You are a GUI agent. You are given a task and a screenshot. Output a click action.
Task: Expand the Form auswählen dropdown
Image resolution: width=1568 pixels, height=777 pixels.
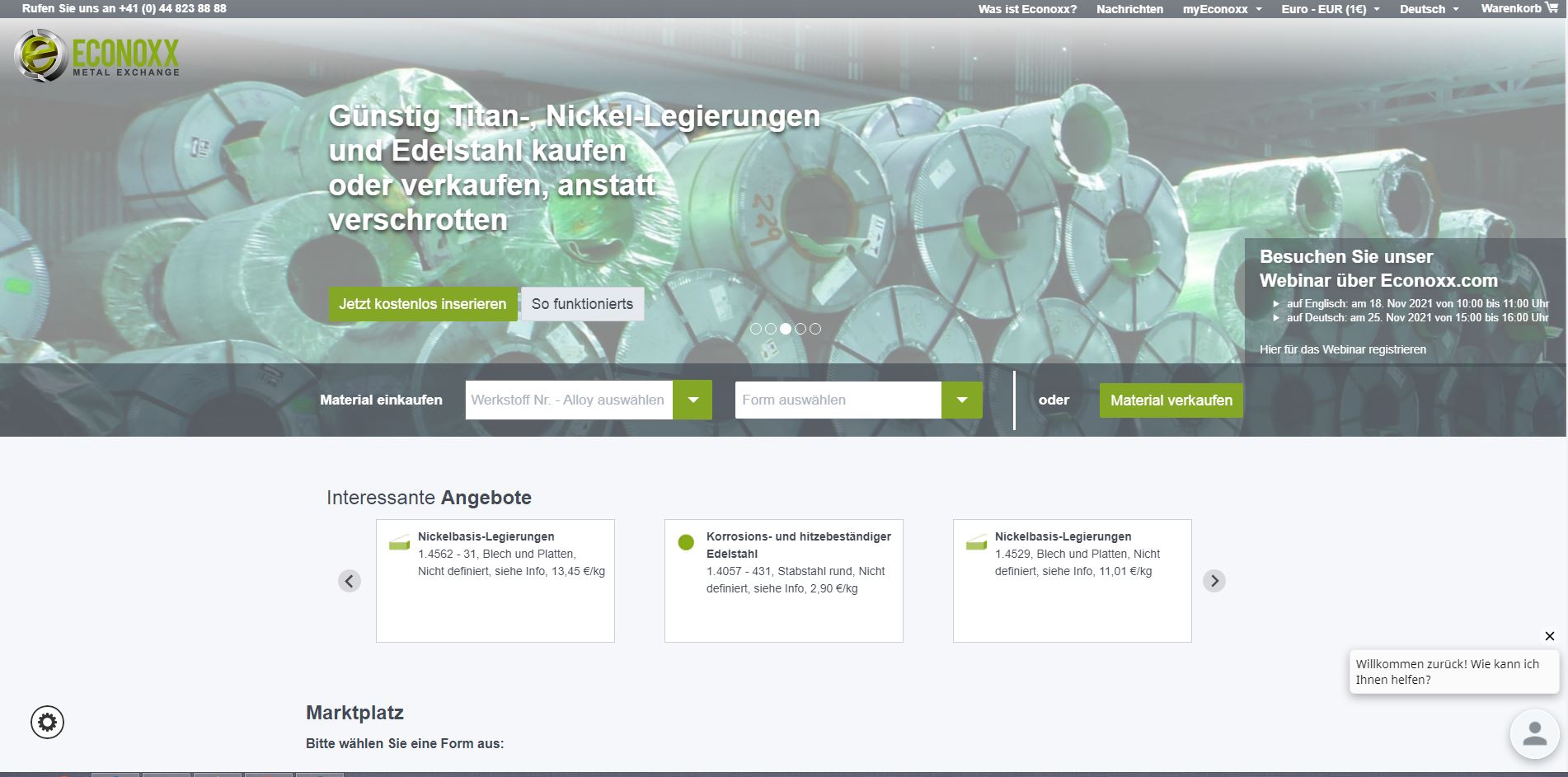961,400
